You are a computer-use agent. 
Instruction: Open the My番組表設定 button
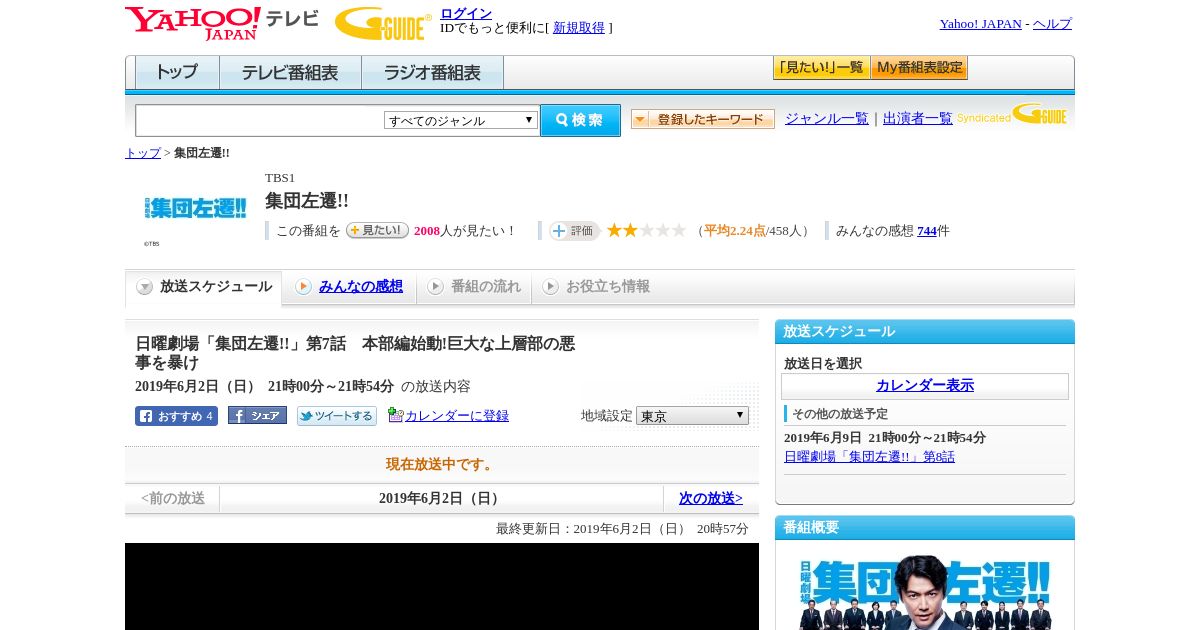(919, 68)
